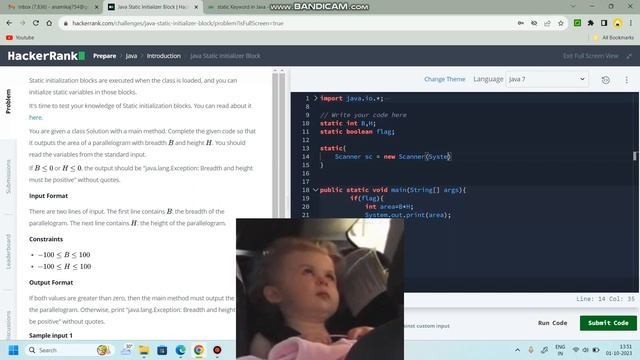Open the password key icon in address bar
This screenshot has width=640, height=360.
521,23
